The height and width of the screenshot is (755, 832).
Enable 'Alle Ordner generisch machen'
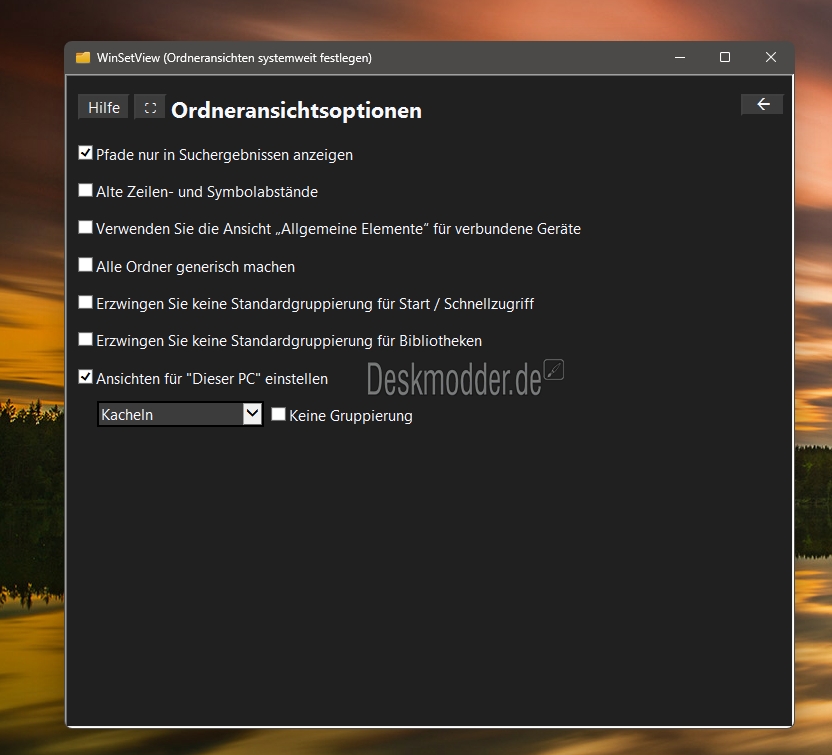click(x=85, y=265)
